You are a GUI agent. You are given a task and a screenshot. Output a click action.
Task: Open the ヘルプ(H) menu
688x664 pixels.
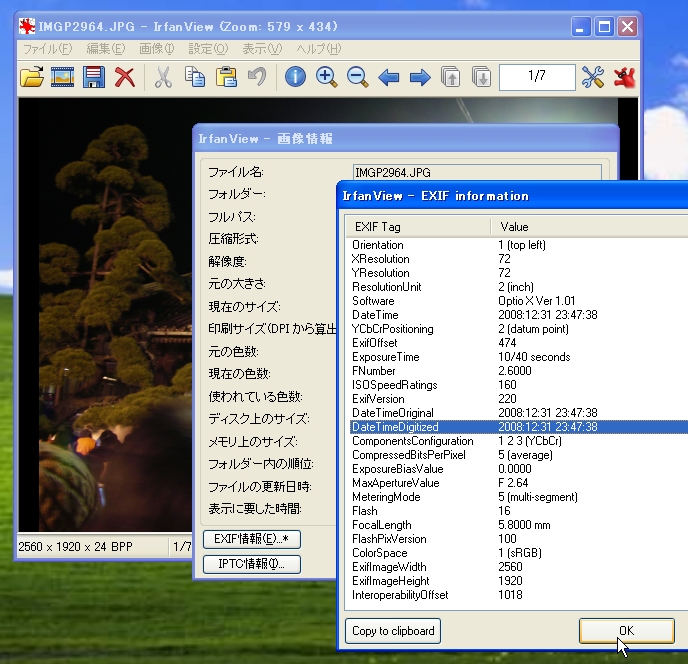click(x=319, y=49)
